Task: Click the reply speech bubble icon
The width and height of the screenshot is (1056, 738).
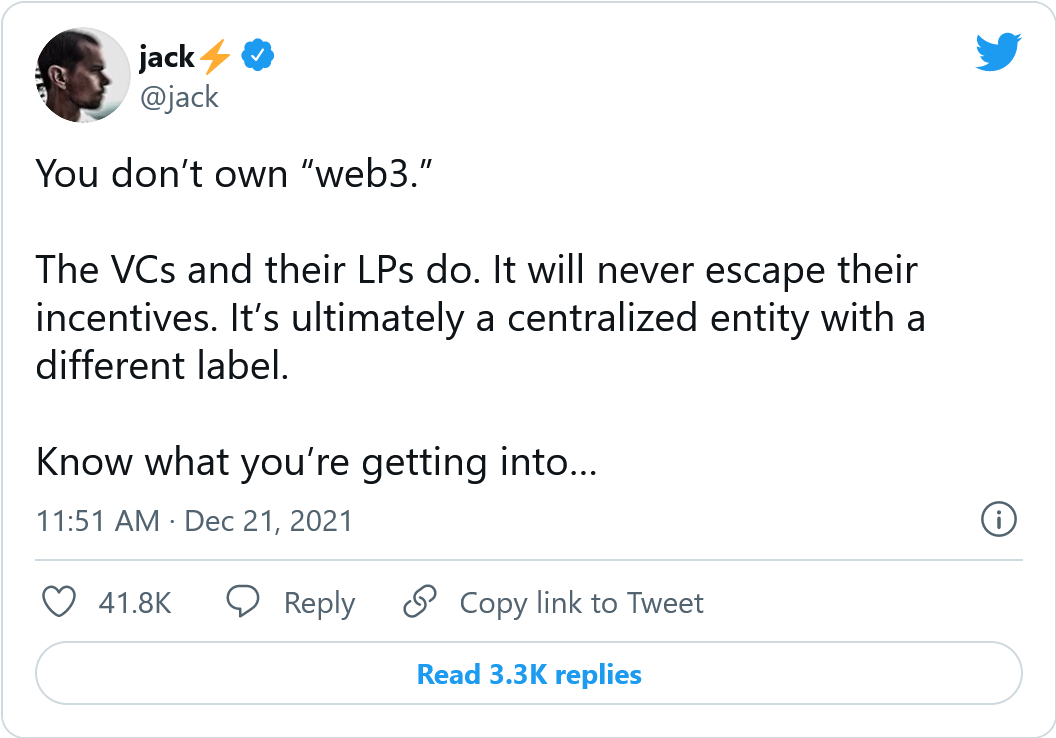Action: (243, 602)
